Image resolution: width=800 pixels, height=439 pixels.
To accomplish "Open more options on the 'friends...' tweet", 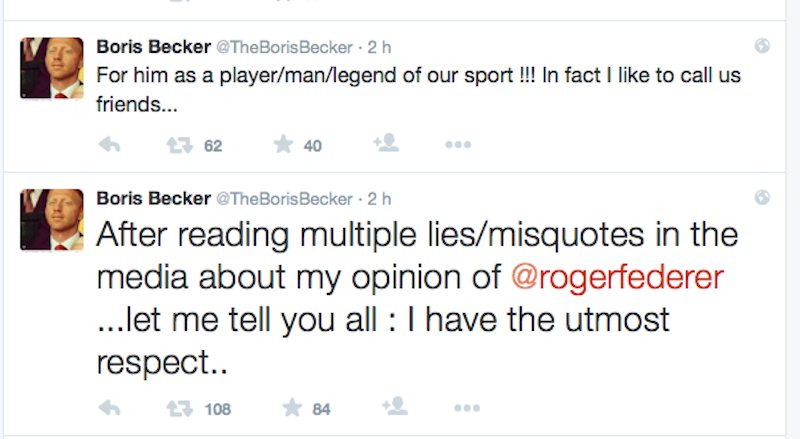I will (x=457, y=145).
